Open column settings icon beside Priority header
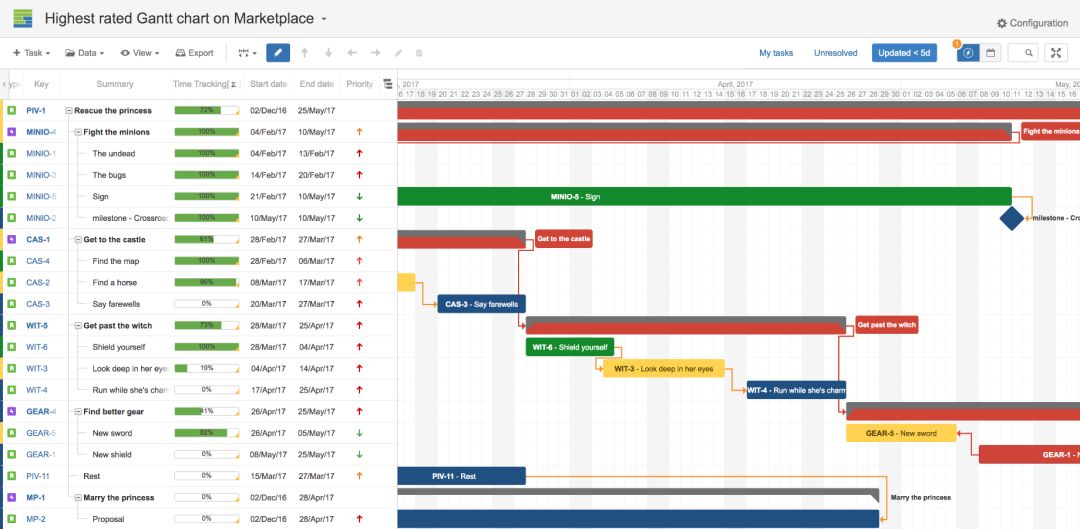The width and height of the screenshot is (1080, 529). 387,84
